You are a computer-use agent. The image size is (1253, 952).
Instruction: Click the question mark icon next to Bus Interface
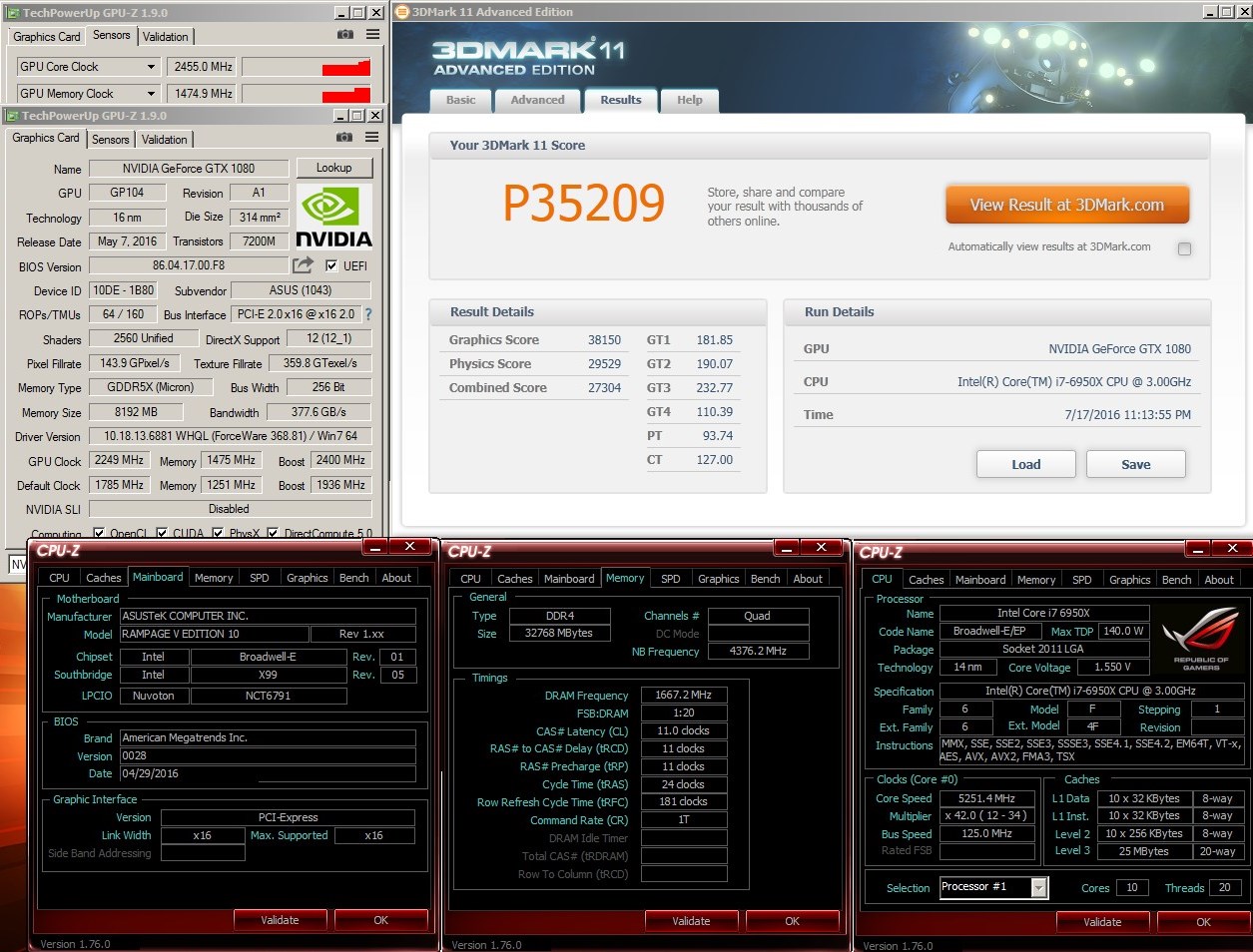[368, 314]
